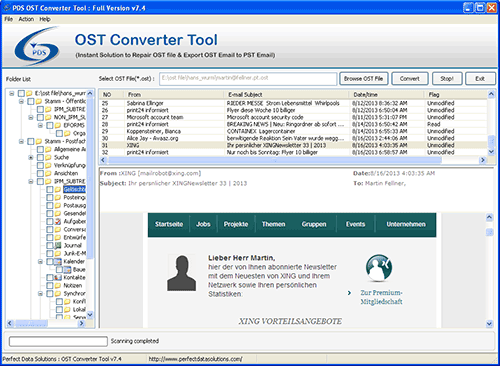This screenshot has width=500, height=366.
Task: Collapse the Stamm - Öffentlich tree node
Action: pyautogui.click(x=21, y=101)
